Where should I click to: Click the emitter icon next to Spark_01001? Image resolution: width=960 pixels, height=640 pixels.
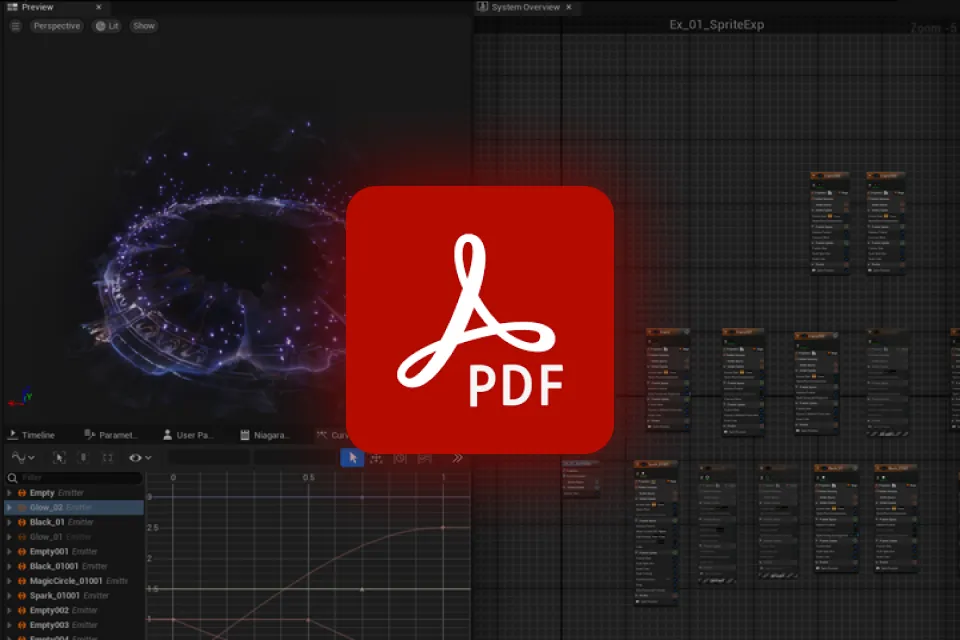click(x=22, y=596)
